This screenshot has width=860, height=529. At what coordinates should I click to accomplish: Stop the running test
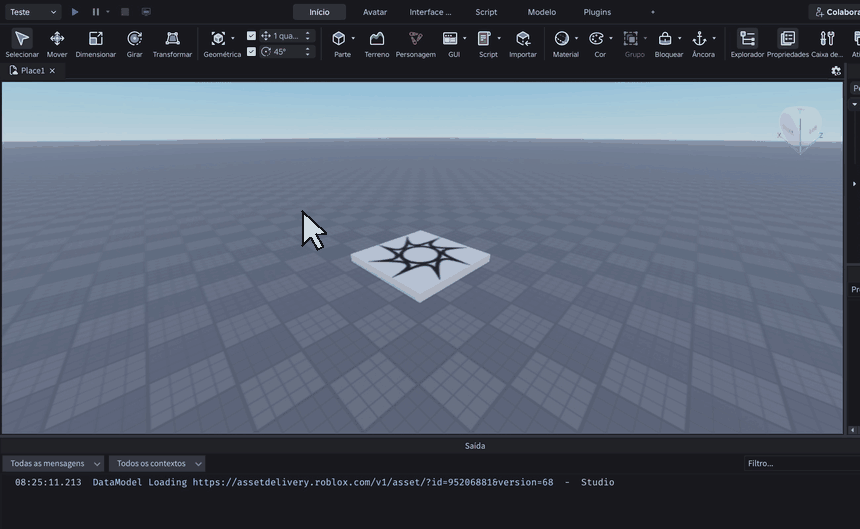click(125, 12)
